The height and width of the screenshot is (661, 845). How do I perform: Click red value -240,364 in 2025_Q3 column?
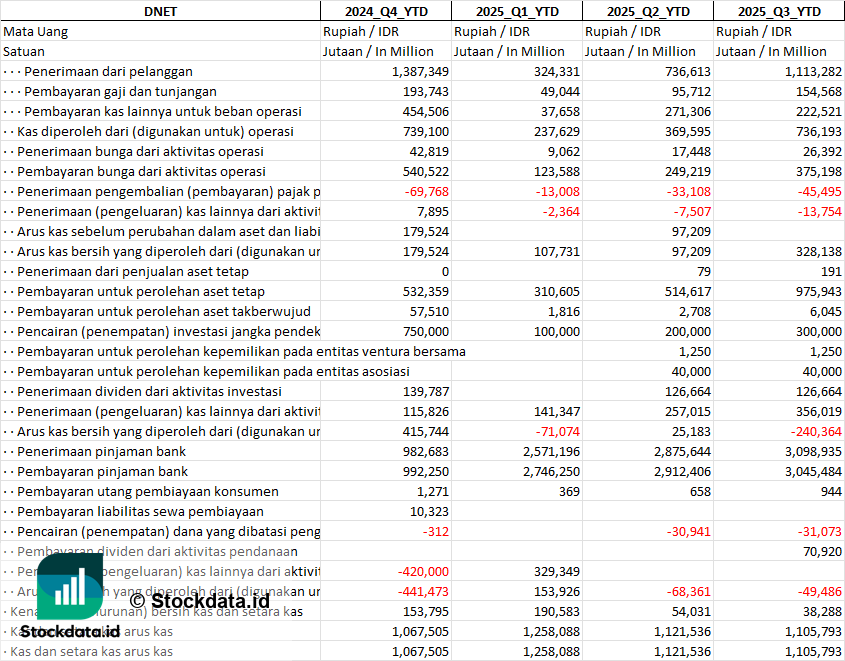816,430
